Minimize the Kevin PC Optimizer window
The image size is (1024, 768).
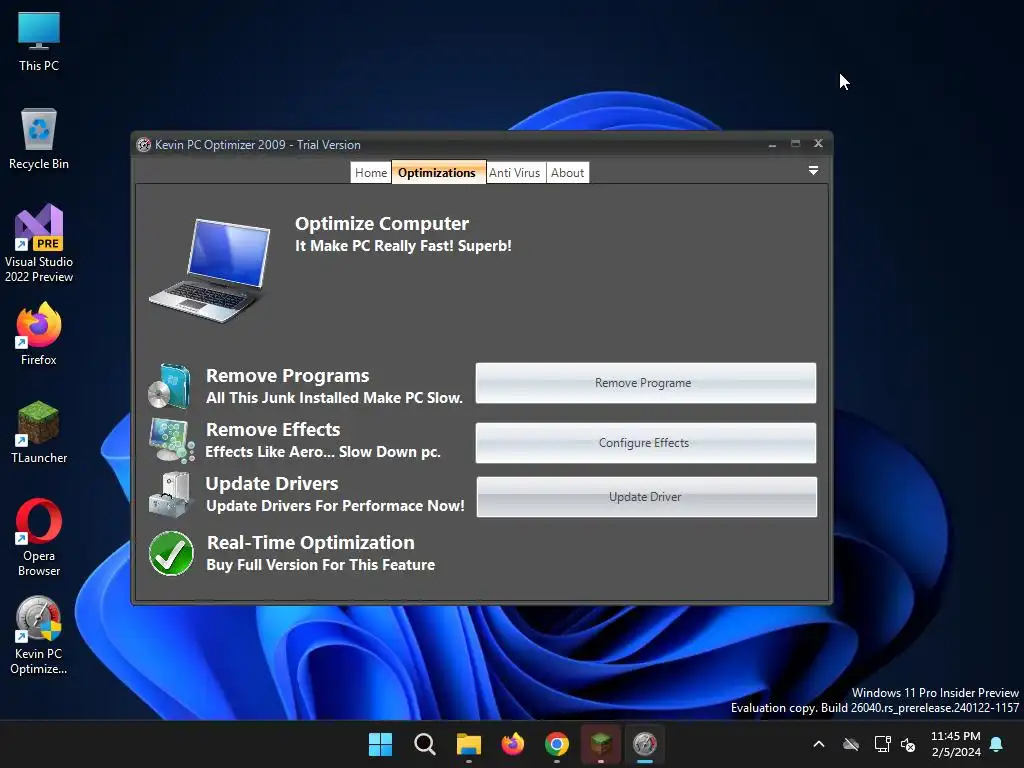[773, 144]
